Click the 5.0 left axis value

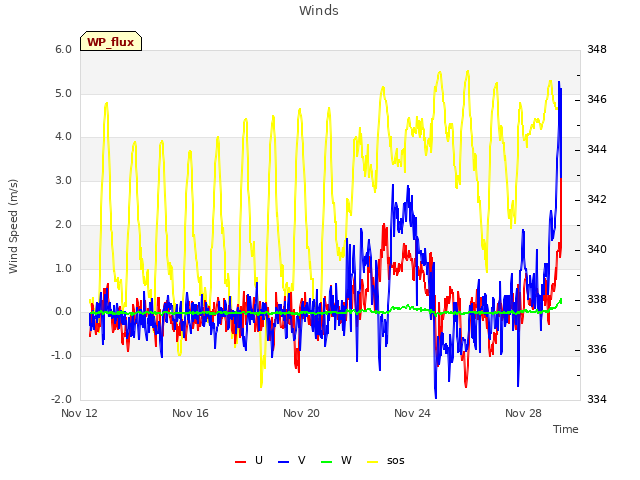click(63, 93)
